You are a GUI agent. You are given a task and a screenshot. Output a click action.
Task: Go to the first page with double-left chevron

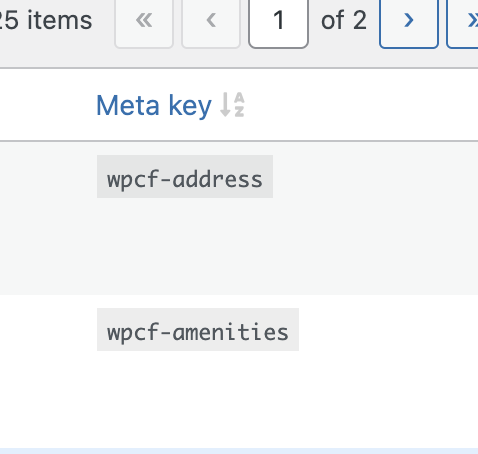tap(144, 21)
